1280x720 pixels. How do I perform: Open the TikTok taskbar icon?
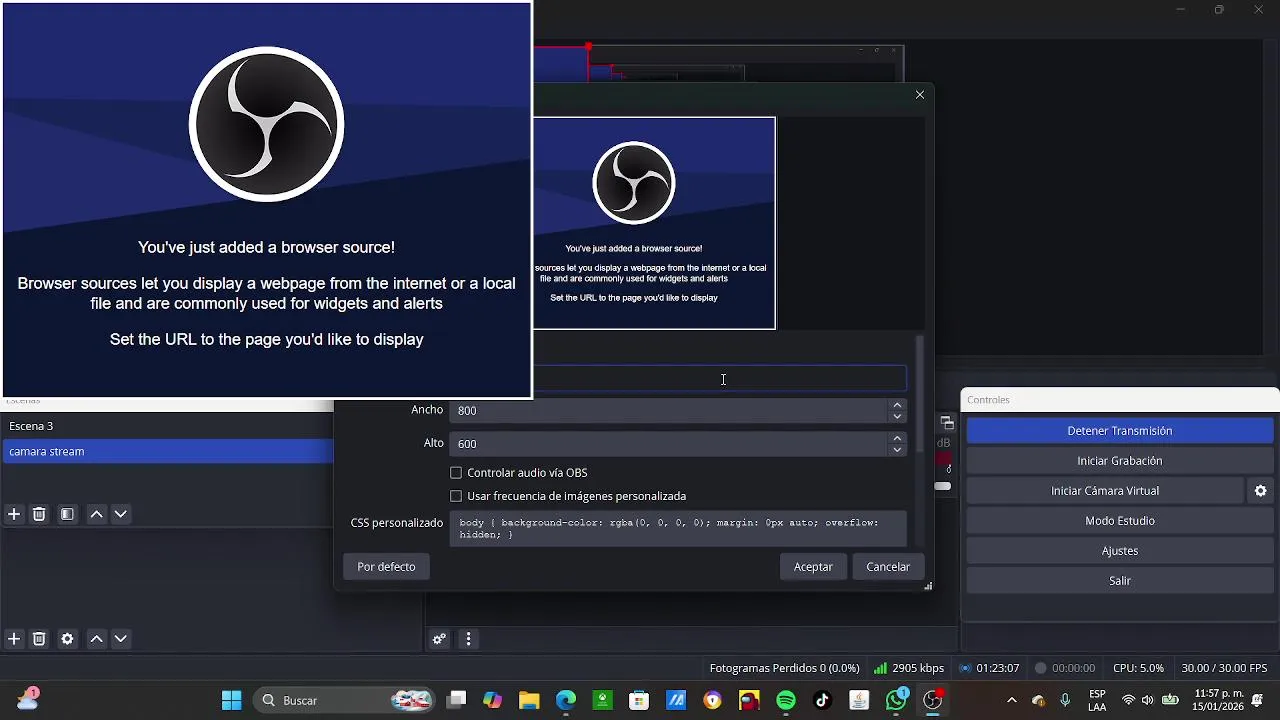tap(822, 700)
